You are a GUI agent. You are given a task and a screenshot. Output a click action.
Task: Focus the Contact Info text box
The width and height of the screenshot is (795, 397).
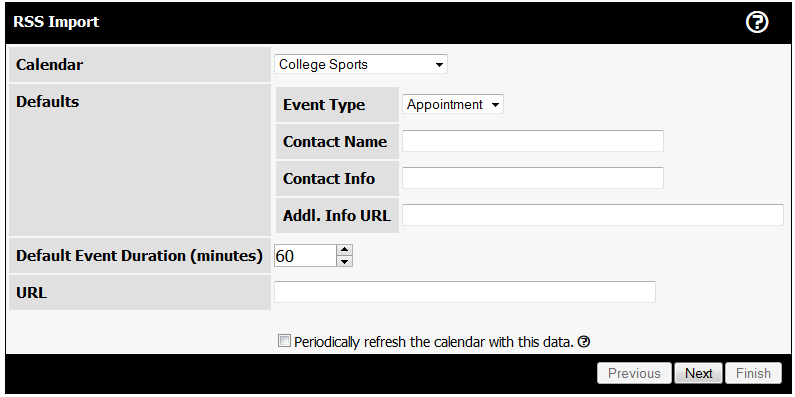(533, 178)
